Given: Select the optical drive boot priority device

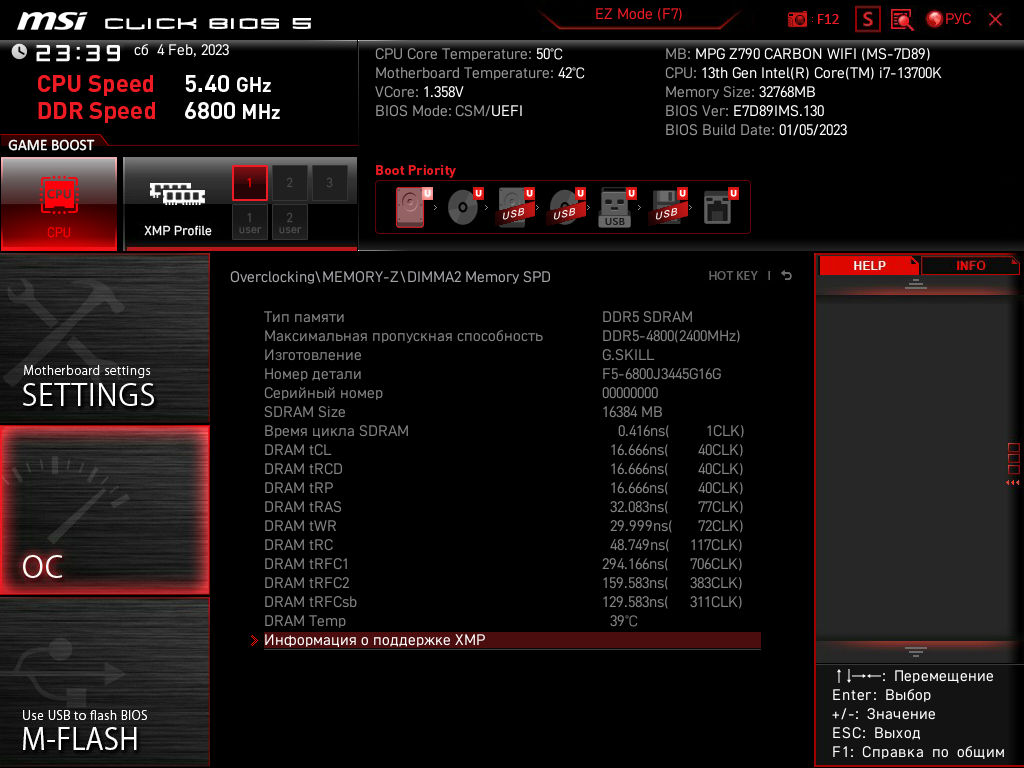Looking at the screenshot, I should pyautogui.click(x=464, y=207).
